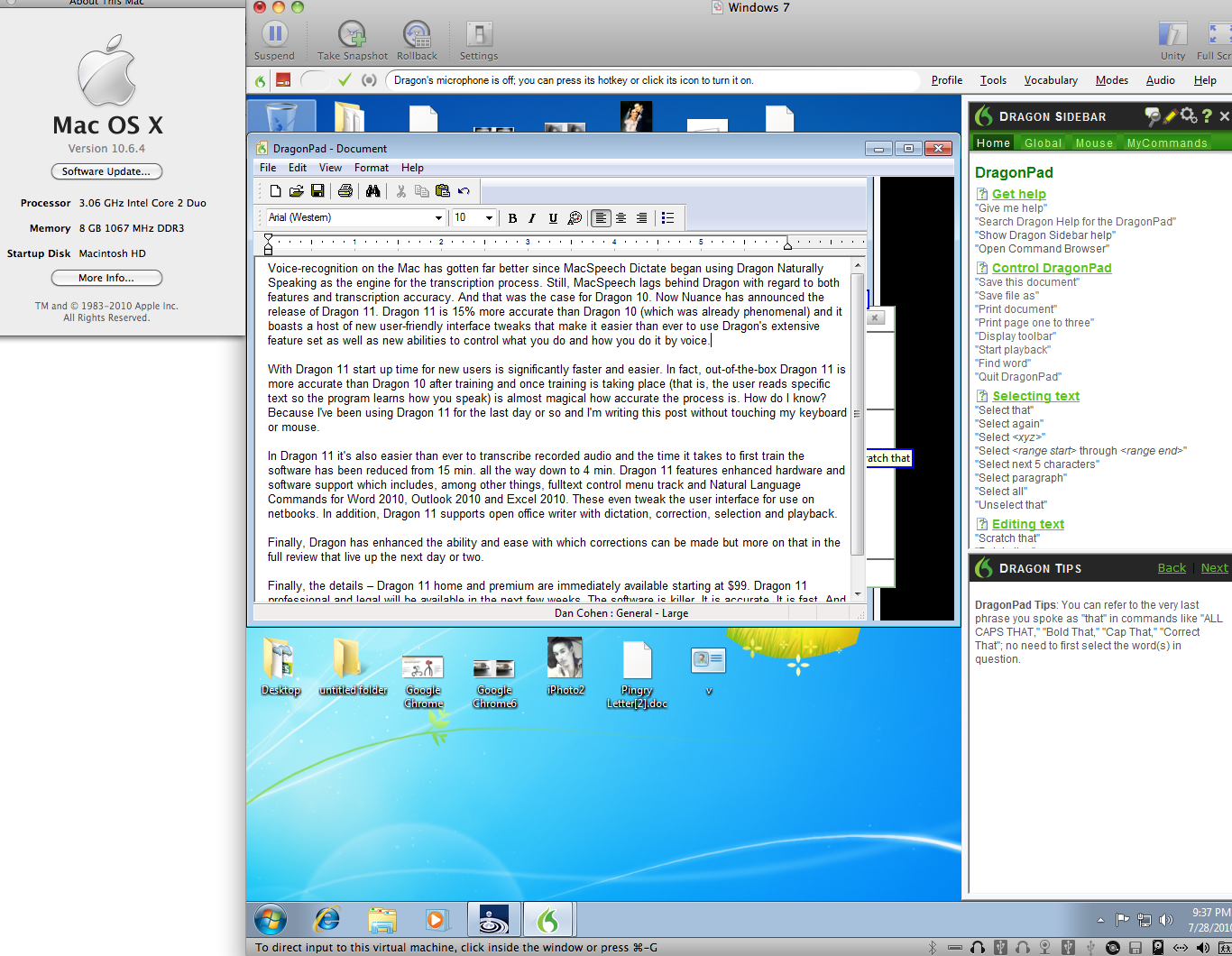Click the Cut scissors icon in DragonPad
The width and height of the screenshot is (1232, 956).
(401, 191)
